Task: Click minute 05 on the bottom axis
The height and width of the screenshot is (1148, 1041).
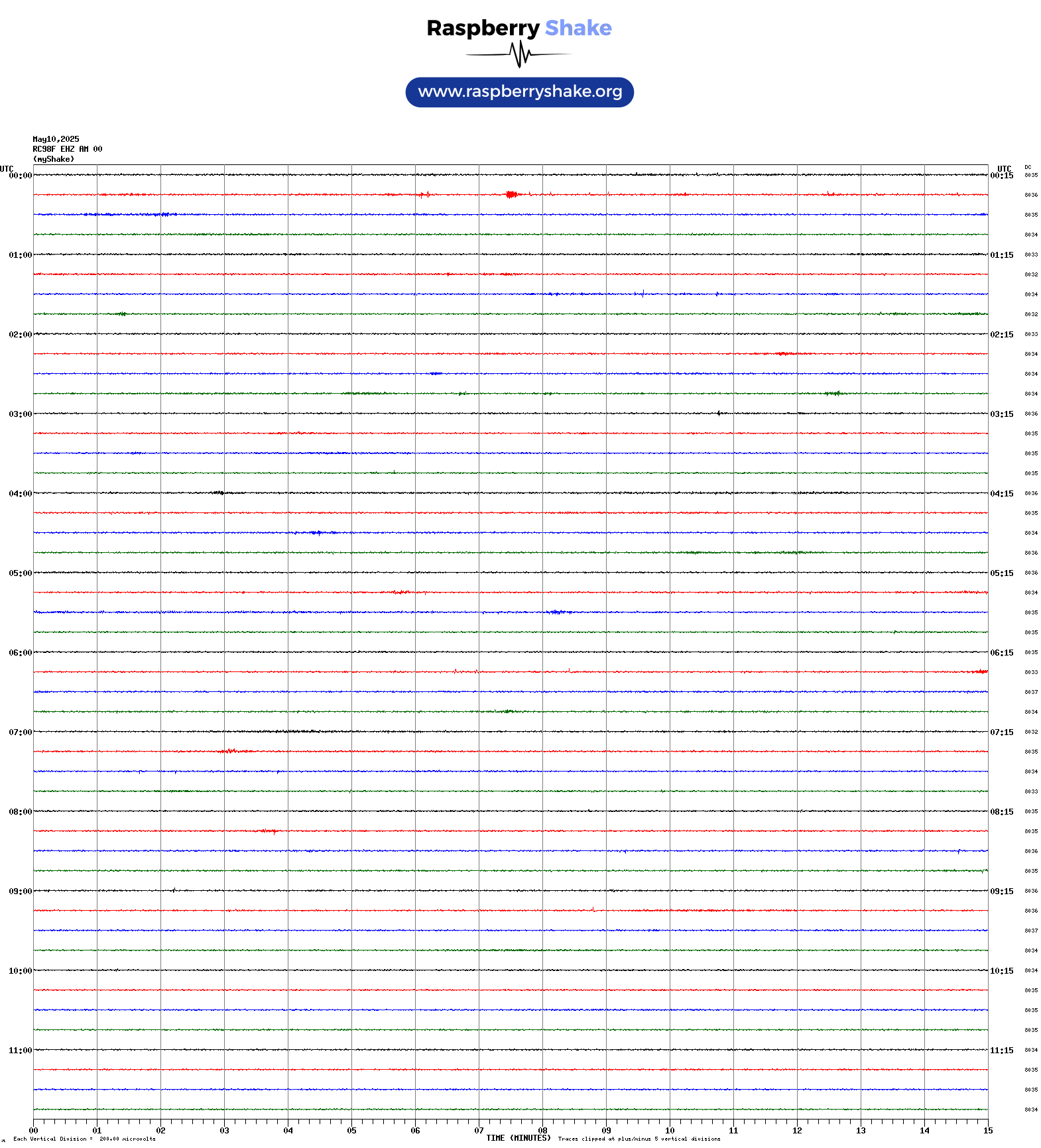Action: click(351, 1131)
